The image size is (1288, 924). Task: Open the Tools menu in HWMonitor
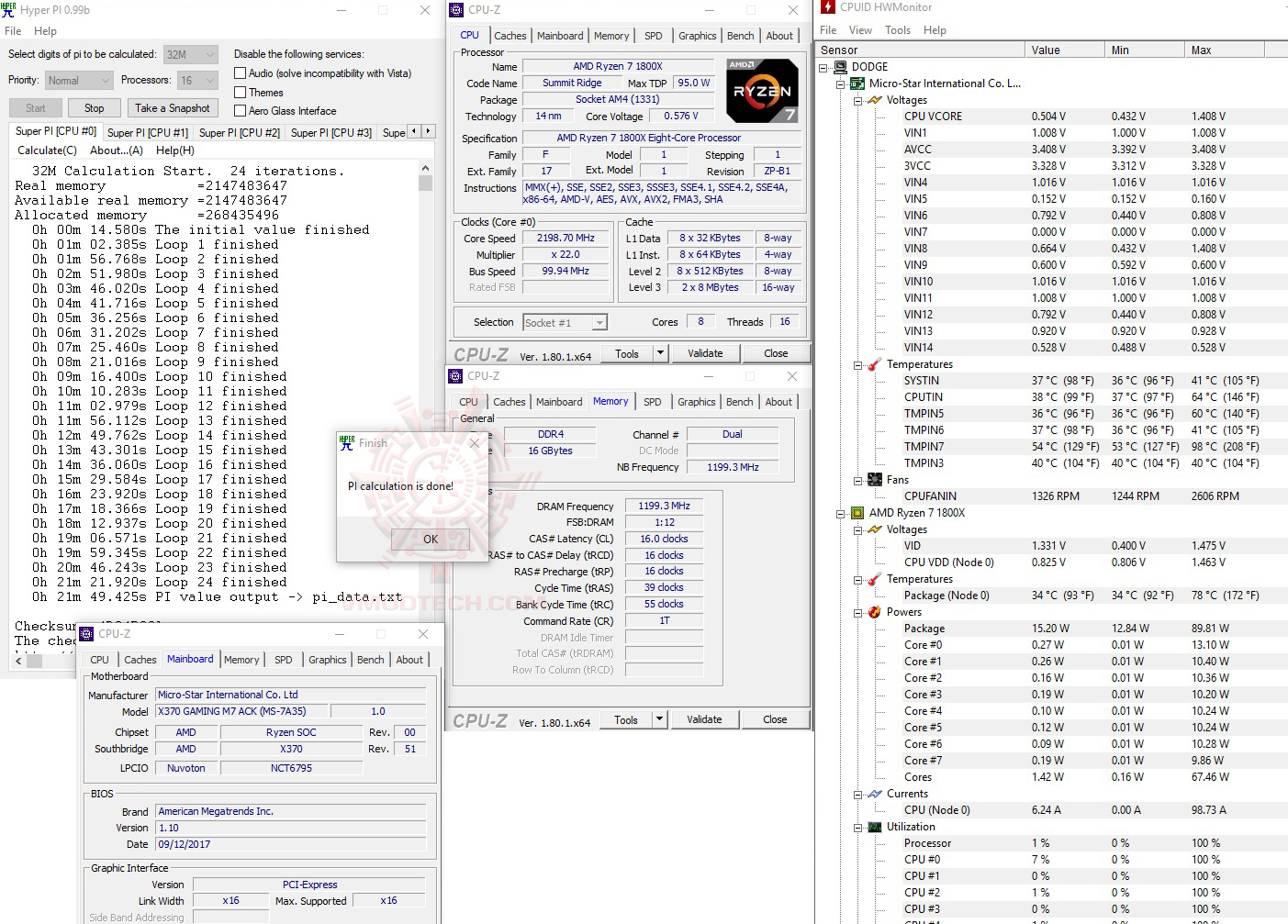pyautogui.click(x=898, y=30)
